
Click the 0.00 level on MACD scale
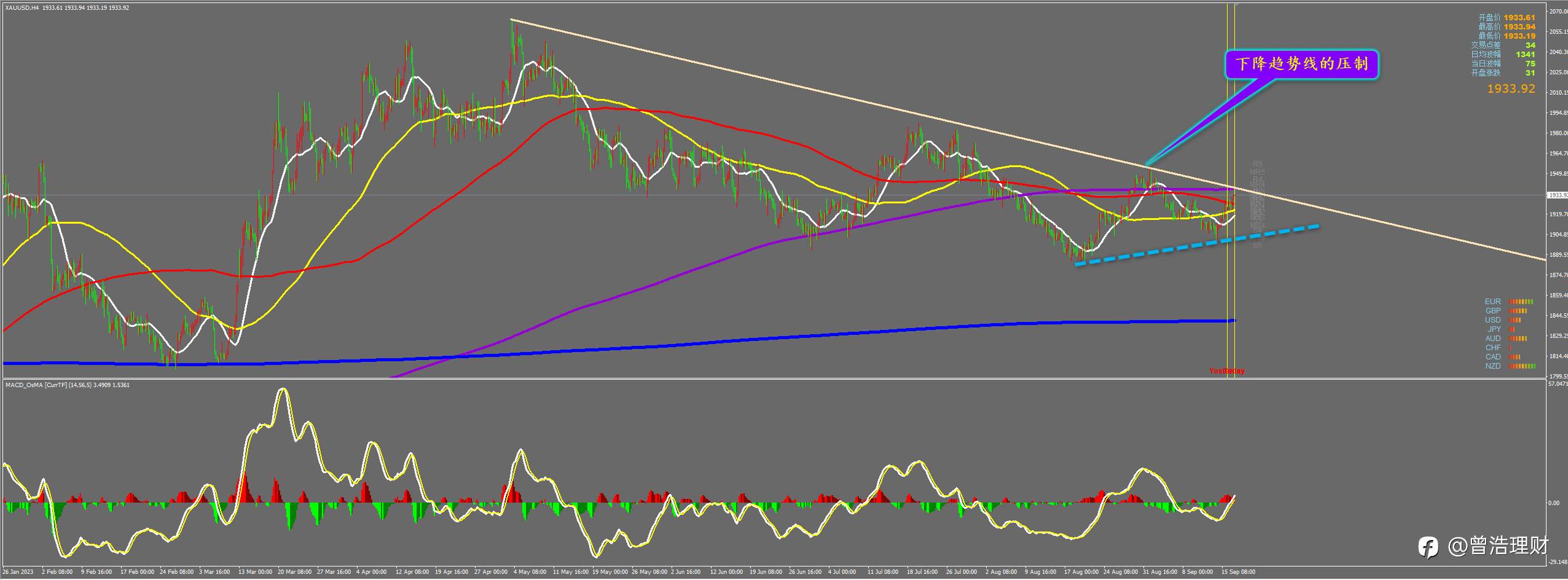click(1554, 503)
